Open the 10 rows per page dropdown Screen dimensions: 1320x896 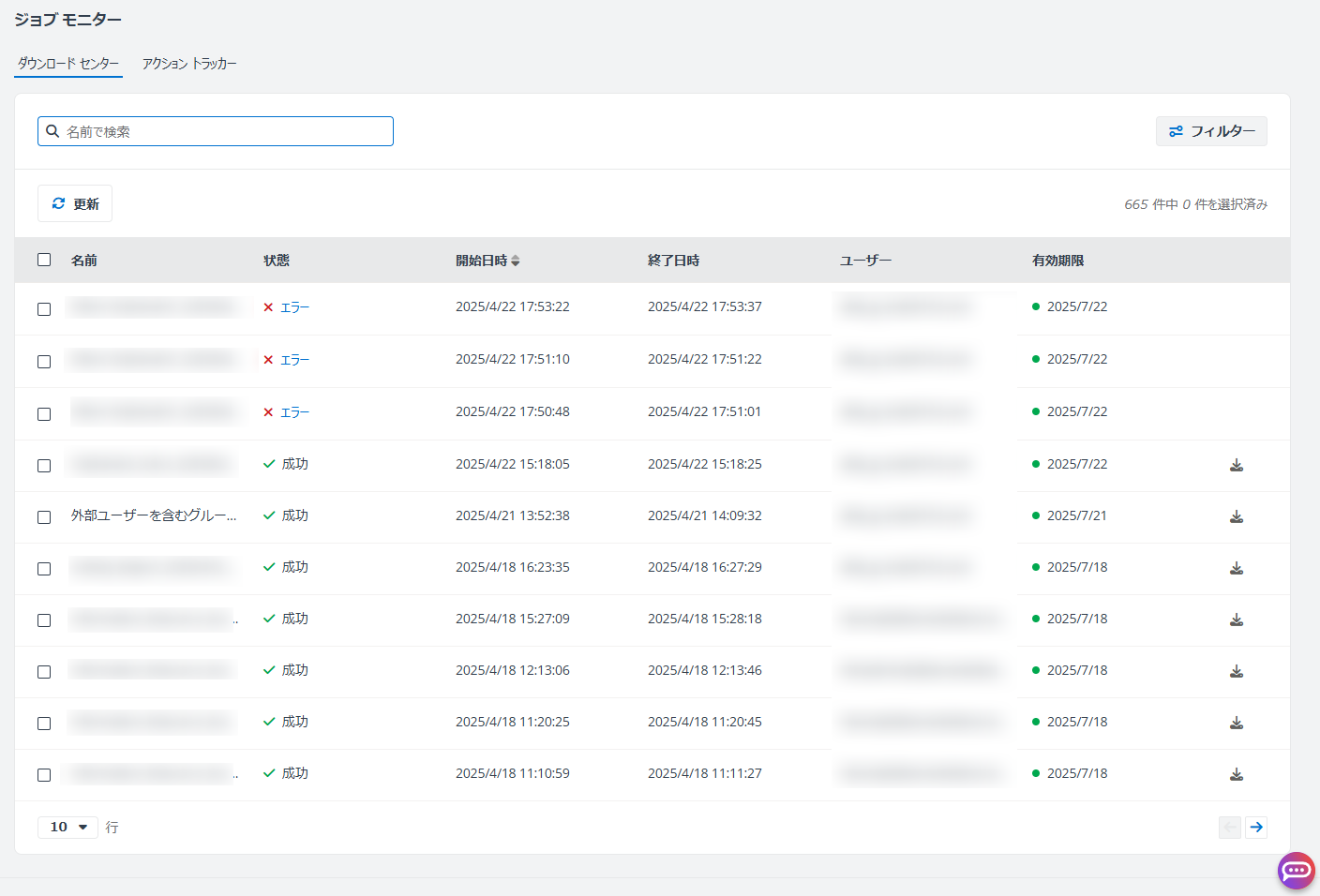(67, 827)
